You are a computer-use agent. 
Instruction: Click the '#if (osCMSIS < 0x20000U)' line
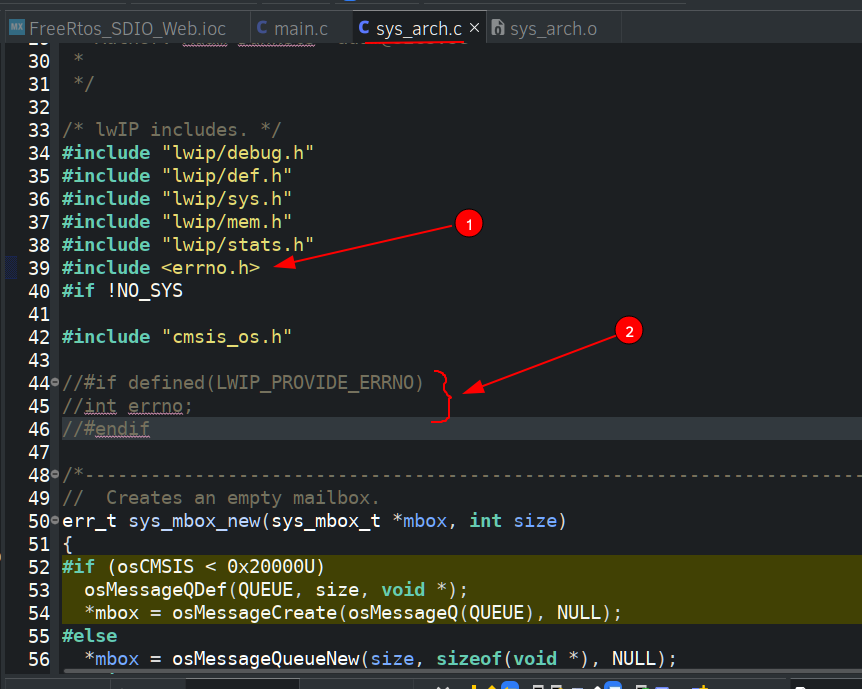tap(194, 566)
